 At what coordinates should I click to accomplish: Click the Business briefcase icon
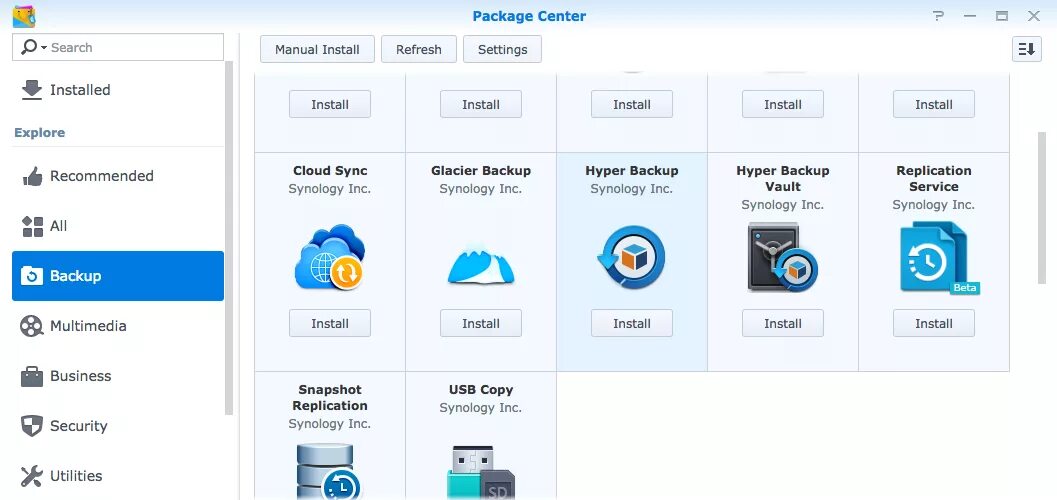click(32, 376)
